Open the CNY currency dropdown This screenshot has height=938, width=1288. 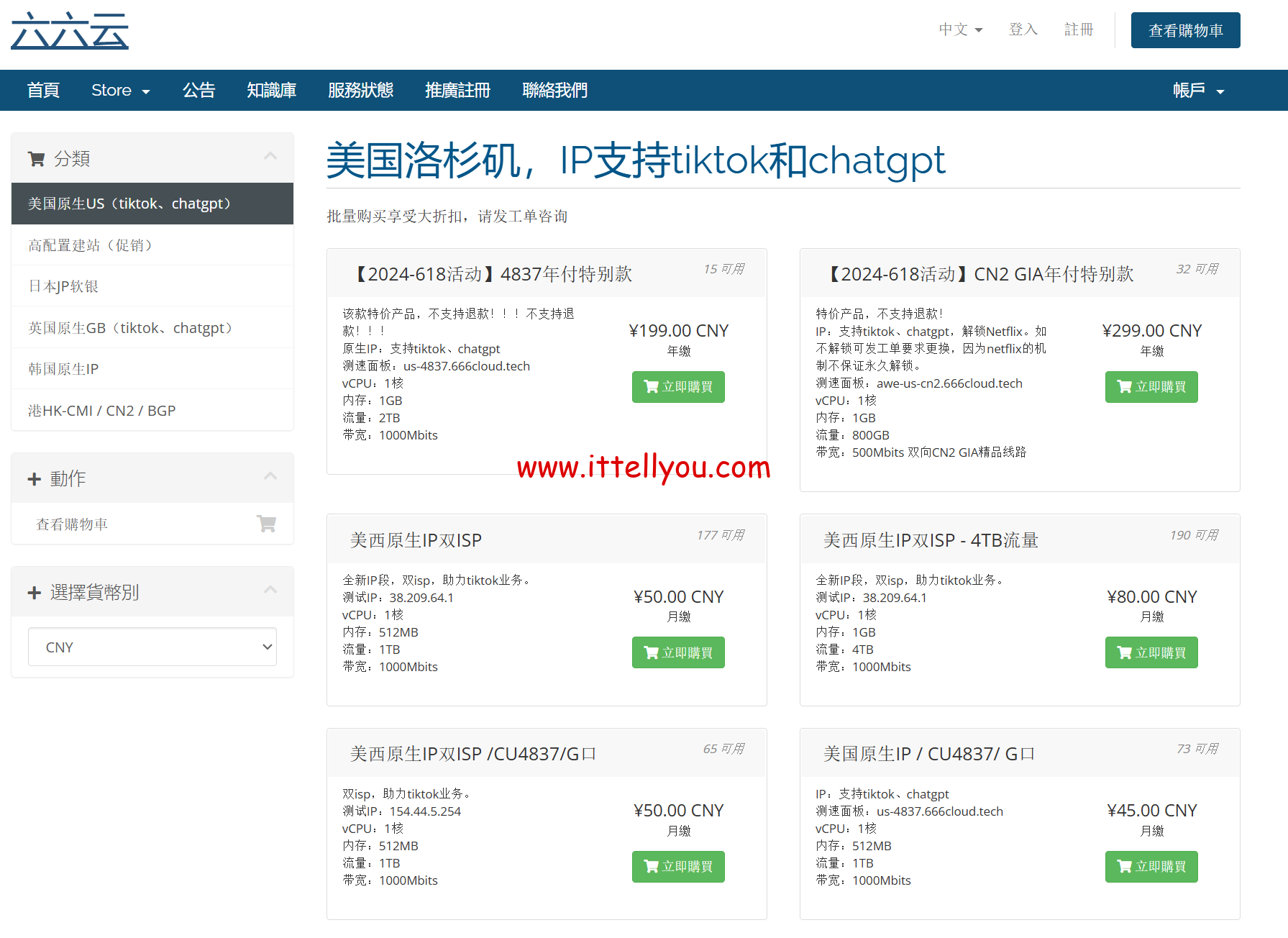point(152,647)
